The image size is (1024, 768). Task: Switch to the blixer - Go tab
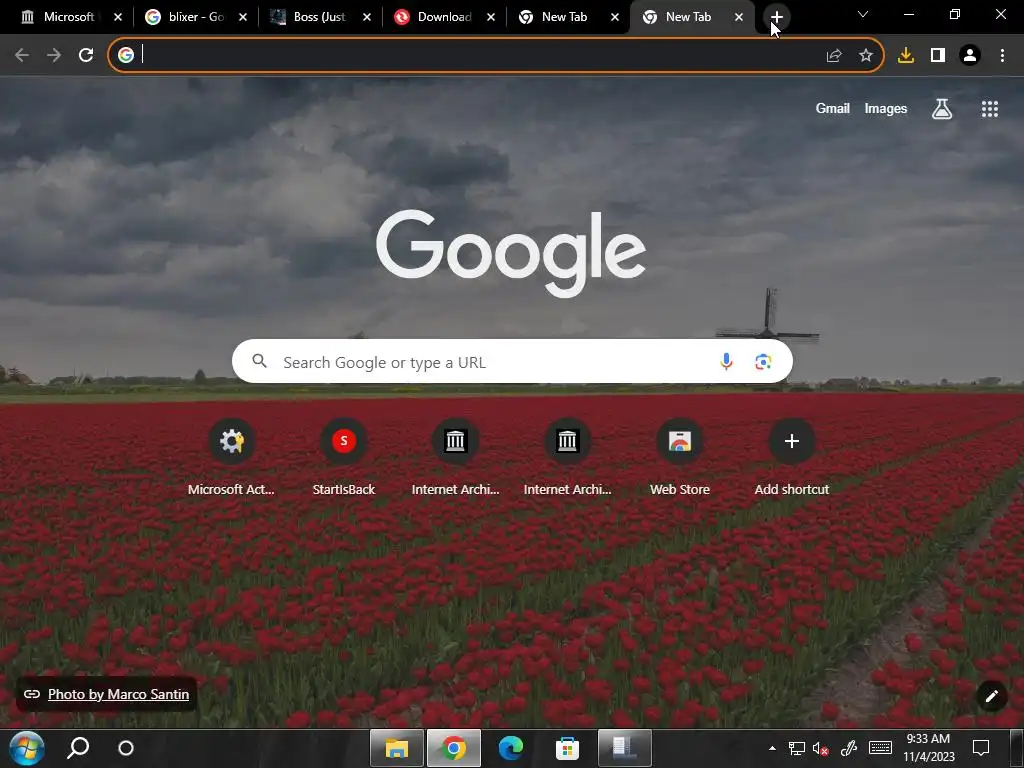(196, 17)
